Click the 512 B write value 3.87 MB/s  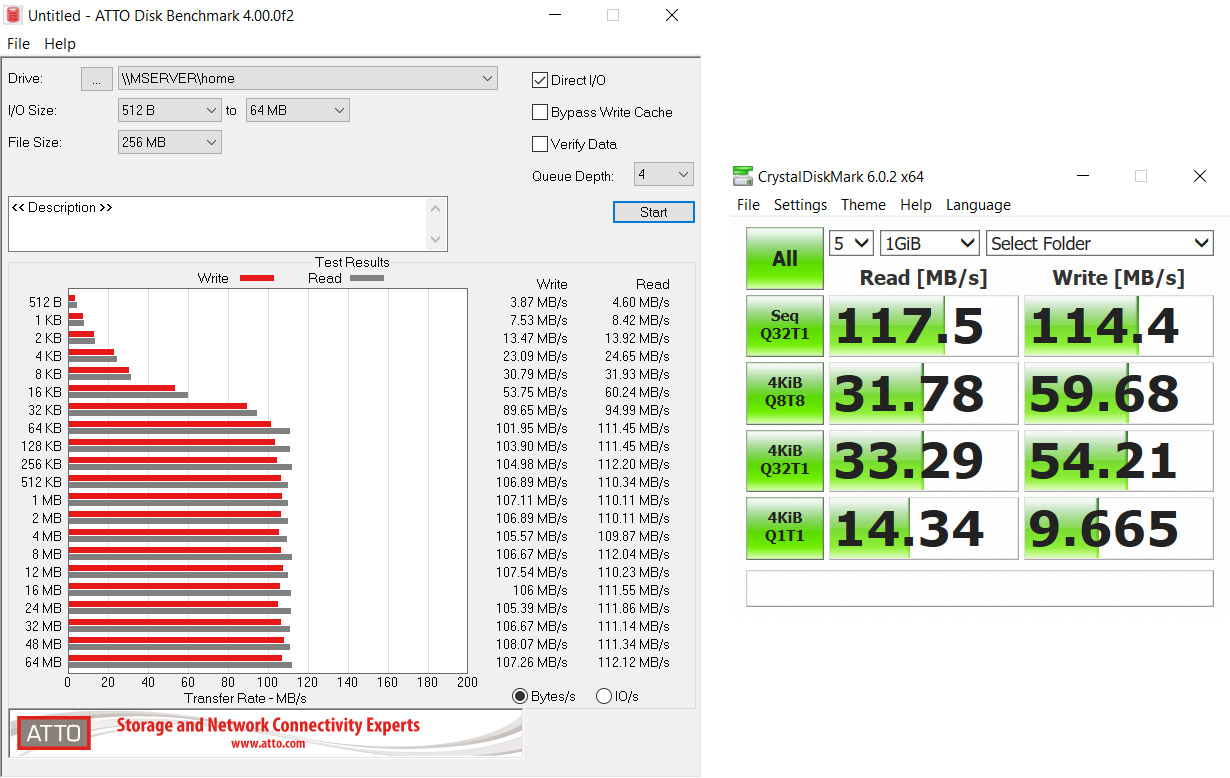coord(539,302)
